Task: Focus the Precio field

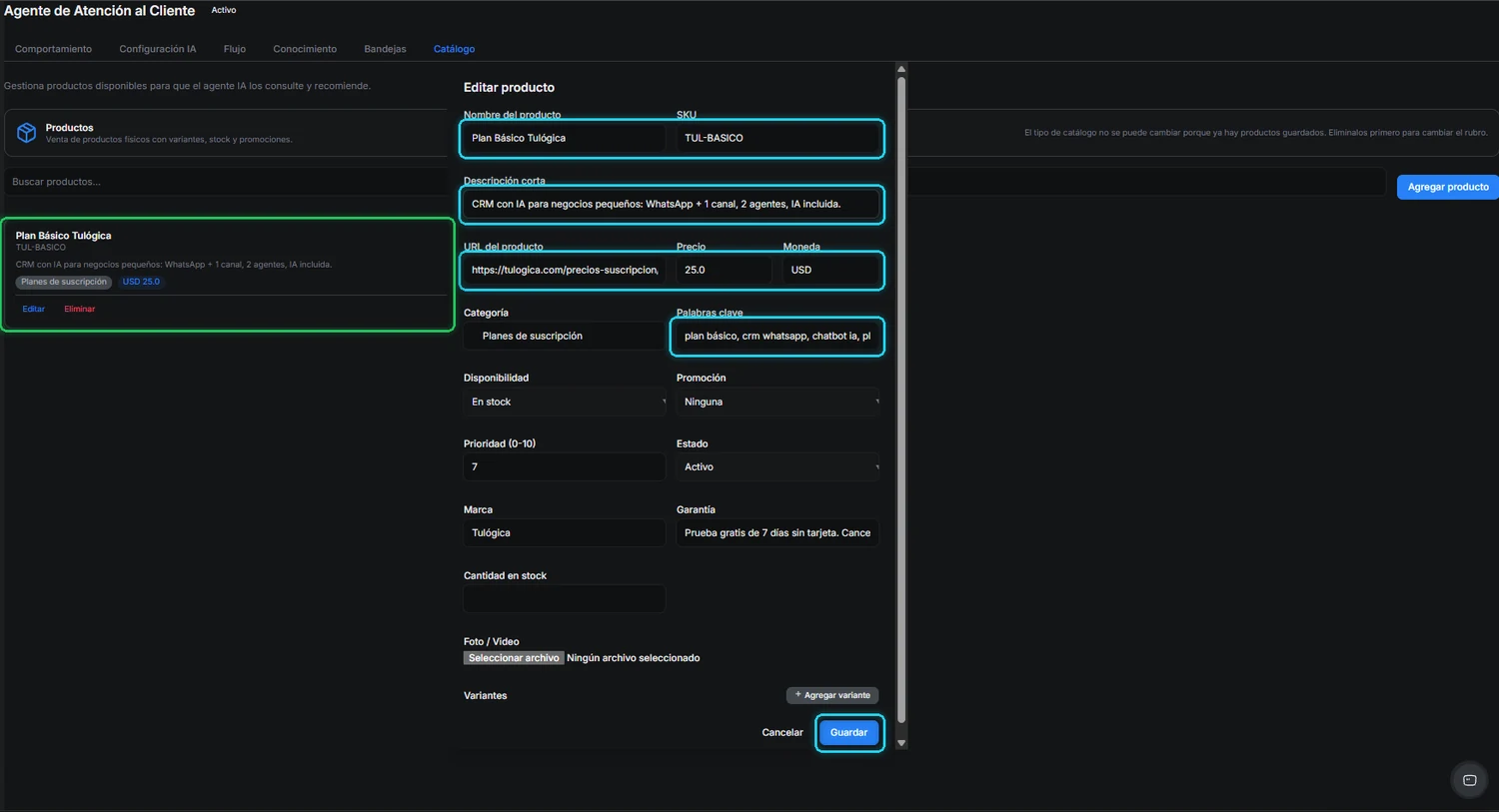Action: [724, 270]
